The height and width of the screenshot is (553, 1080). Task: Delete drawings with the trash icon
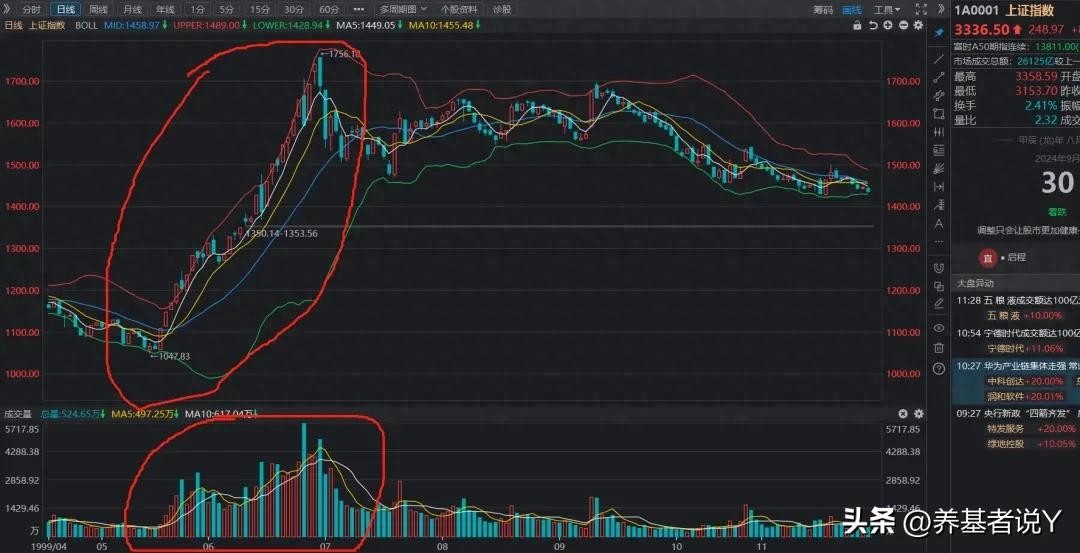[938, 348]
